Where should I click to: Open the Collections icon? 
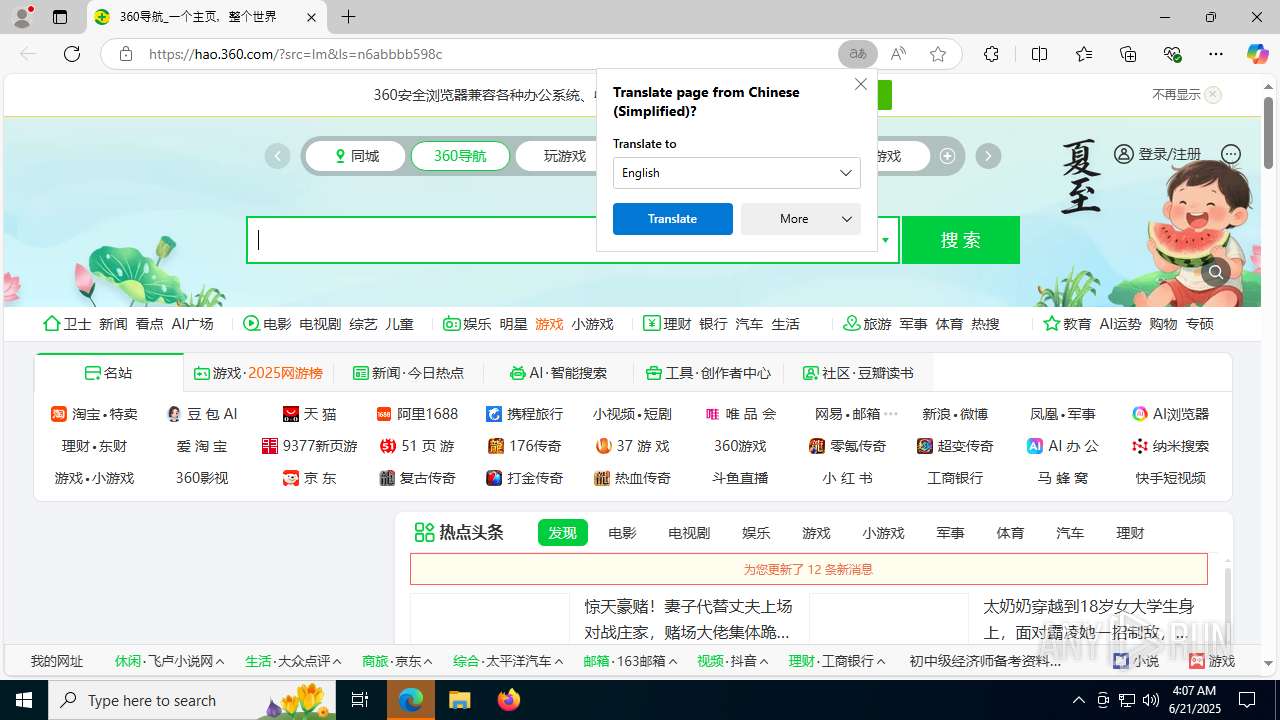pos(1128,54)
